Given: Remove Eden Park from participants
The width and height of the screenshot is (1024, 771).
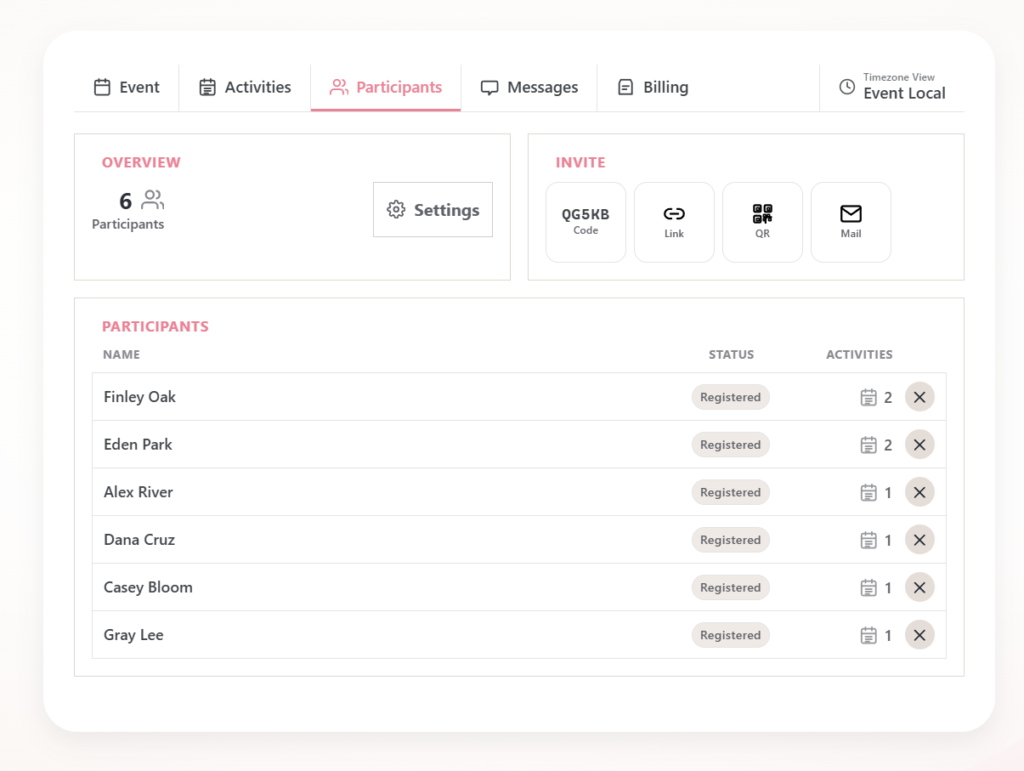Looking at the screenshot, I should pyautogui.click(x=920, y=445).
